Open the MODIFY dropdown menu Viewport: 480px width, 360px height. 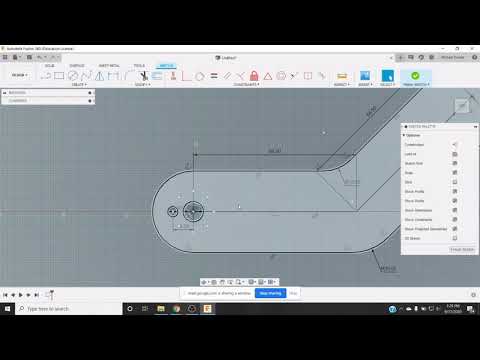(142, 85)
